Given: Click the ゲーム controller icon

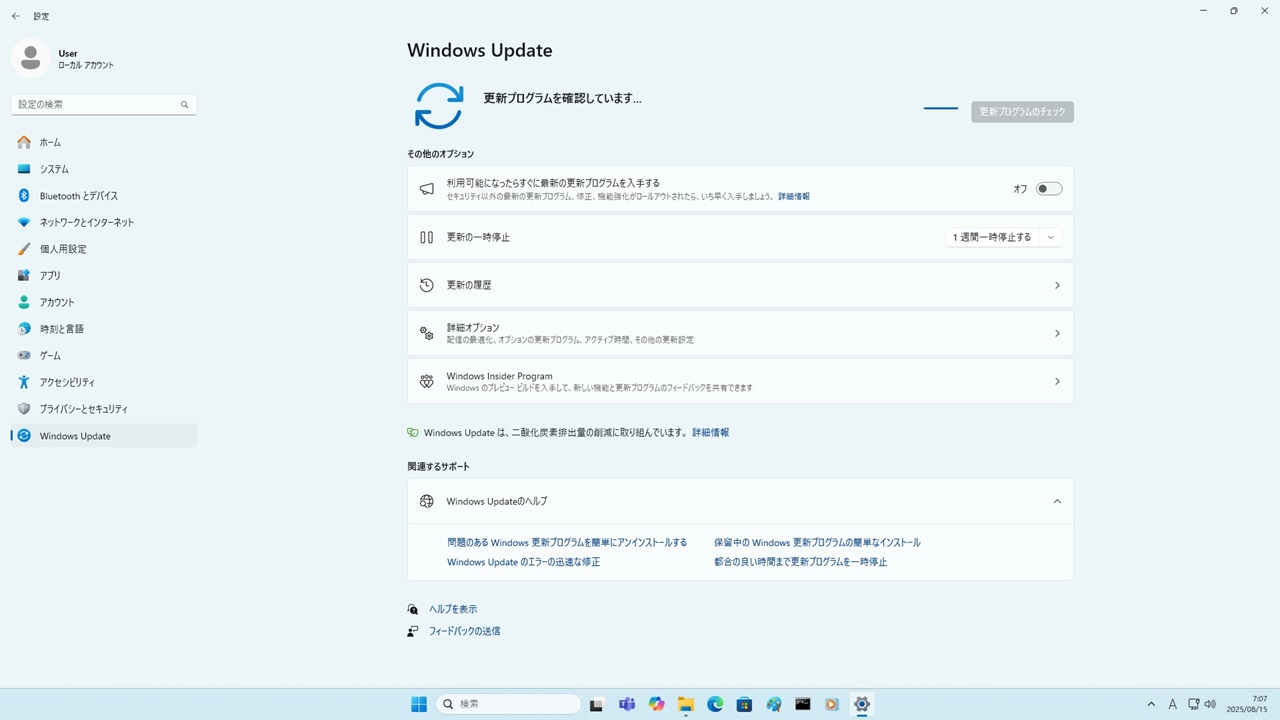Looking at the screenshot, I should click(24, 355).
